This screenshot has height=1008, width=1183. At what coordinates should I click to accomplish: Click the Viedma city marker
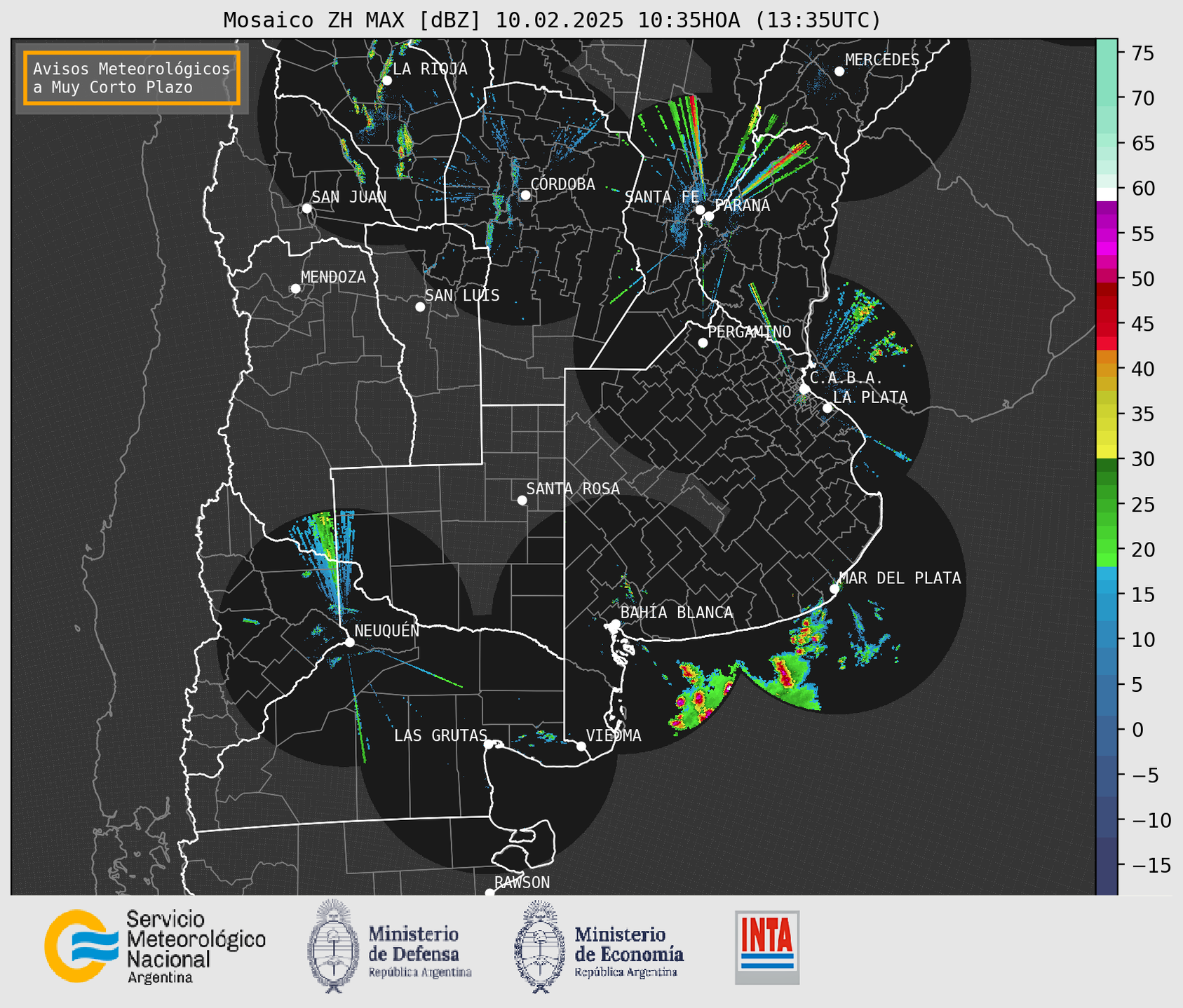[x=581, y=747]
